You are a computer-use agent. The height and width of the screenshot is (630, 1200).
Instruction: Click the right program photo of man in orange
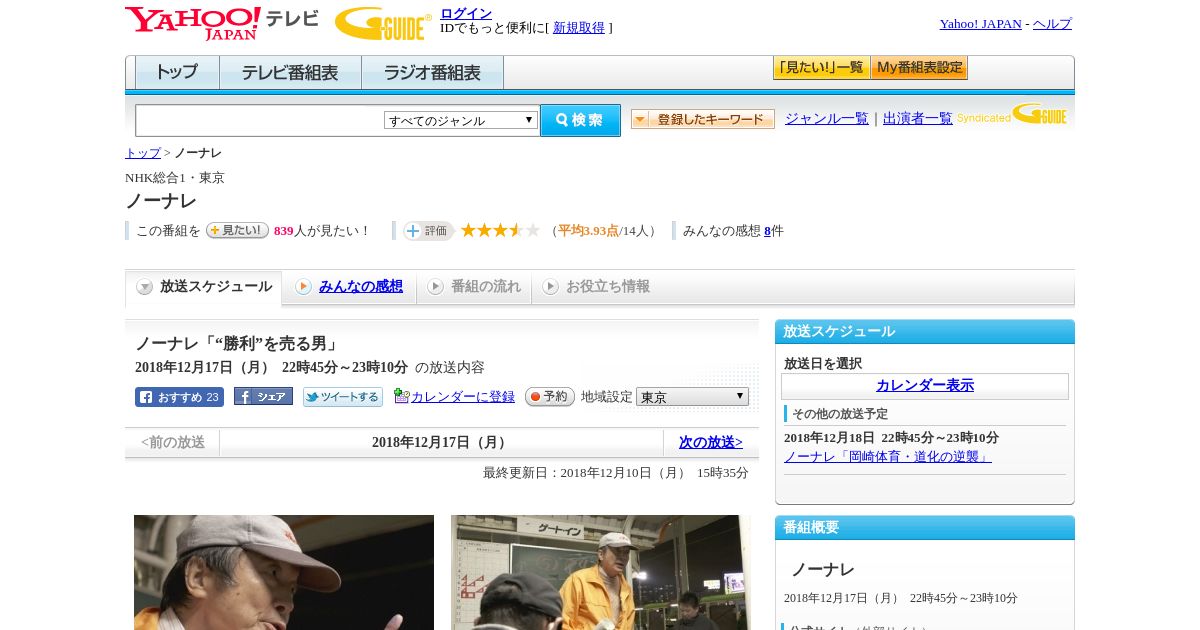601,572
